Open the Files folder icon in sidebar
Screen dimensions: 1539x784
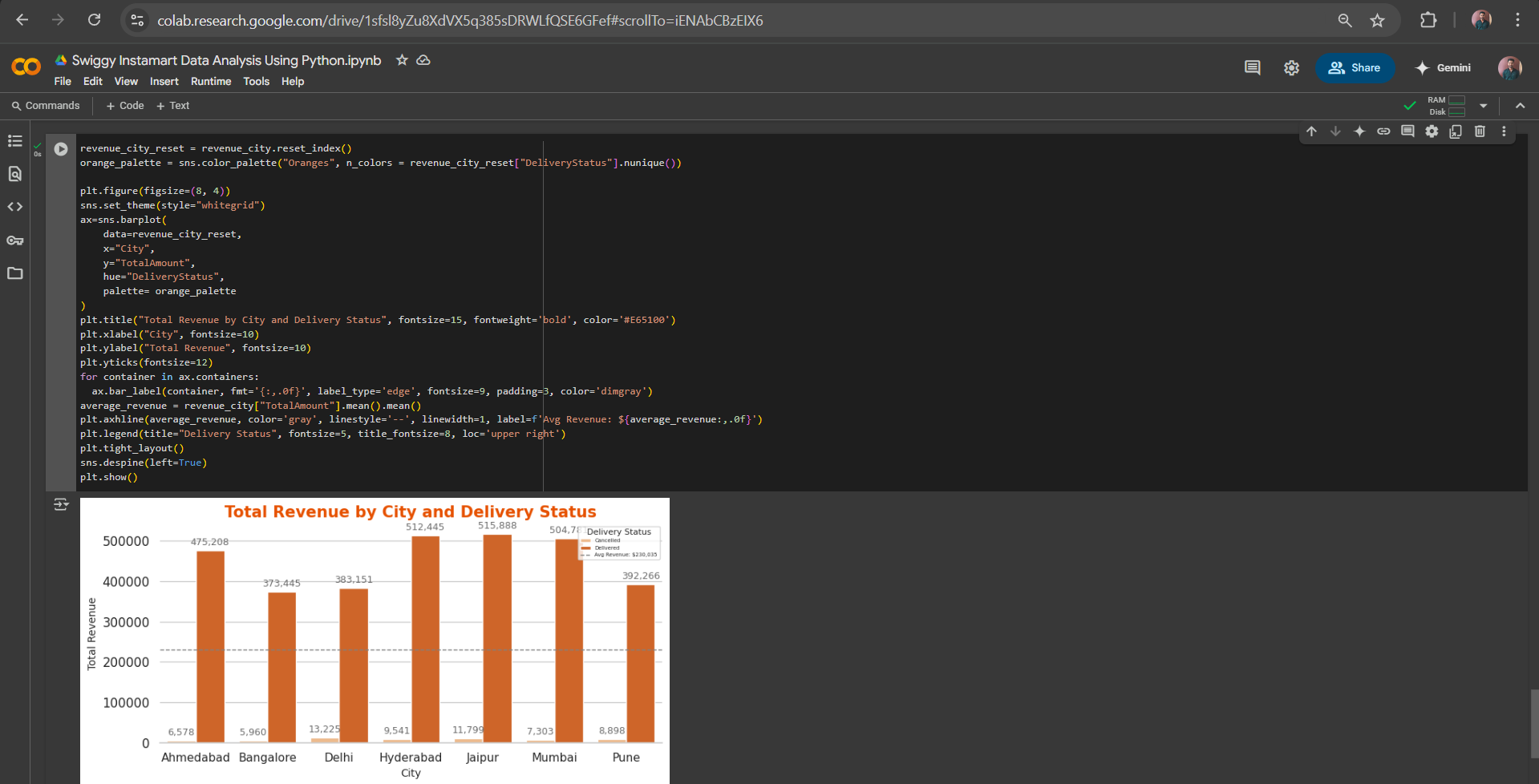[x=15, y=273]
